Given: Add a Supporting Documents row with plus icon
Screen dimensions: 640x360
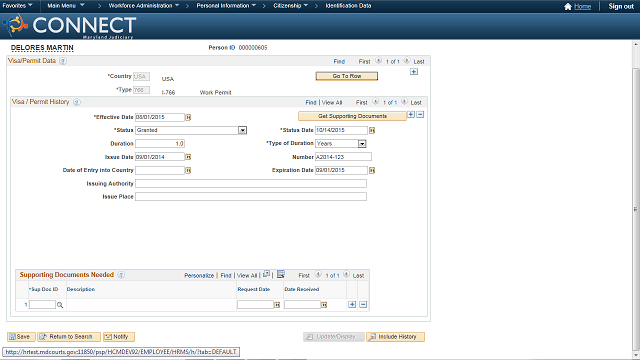Looking at the screenshot, I should [352, 304].
